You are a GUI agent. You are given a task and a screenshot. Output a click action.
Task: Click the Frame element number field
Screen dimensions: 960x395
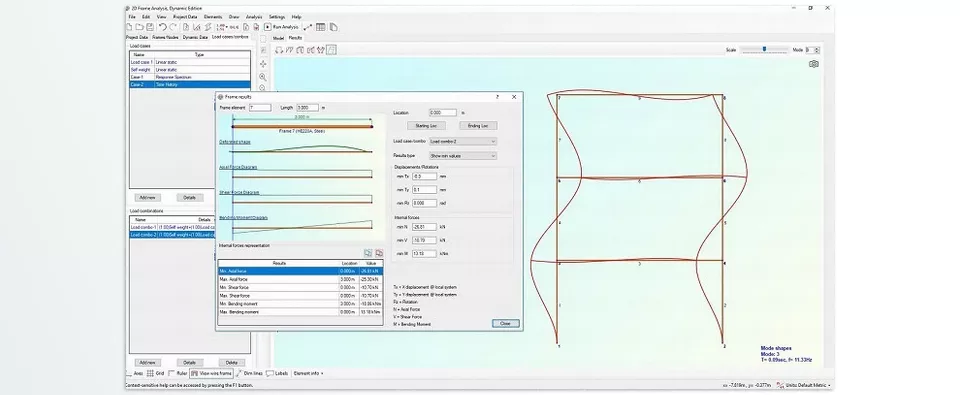(x=260, y=108)
